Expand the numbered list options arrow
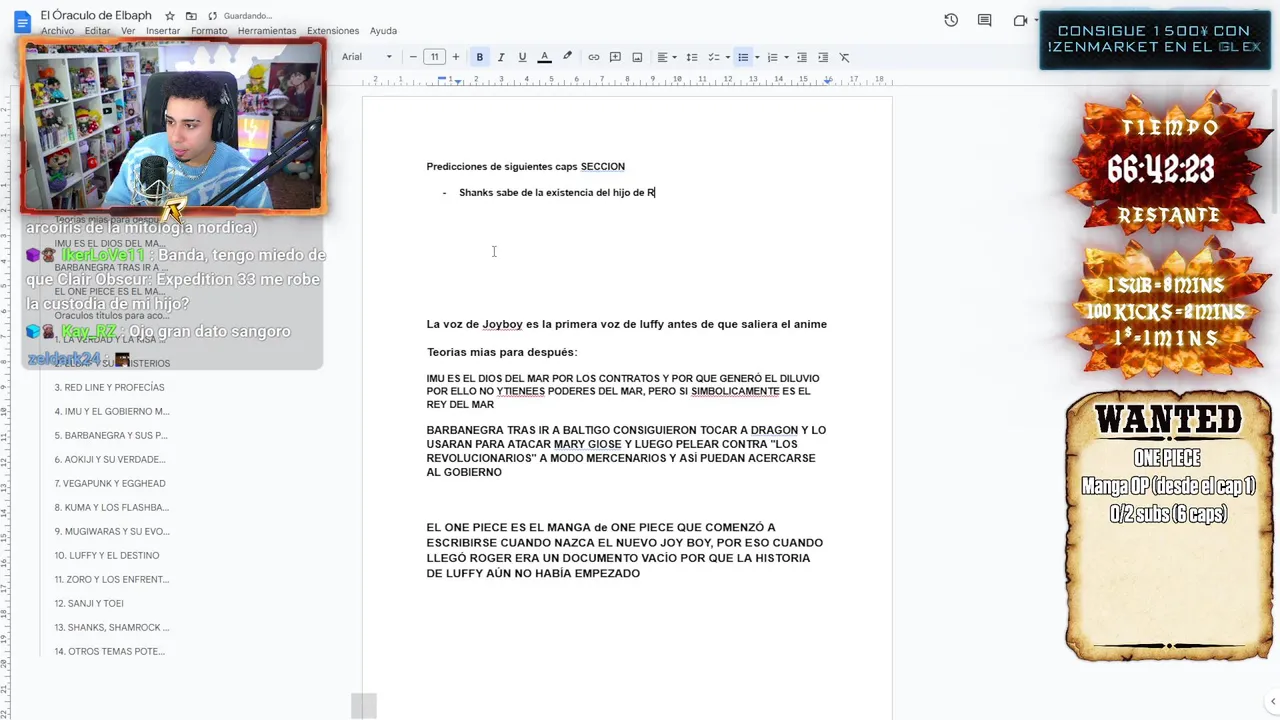 786,57
